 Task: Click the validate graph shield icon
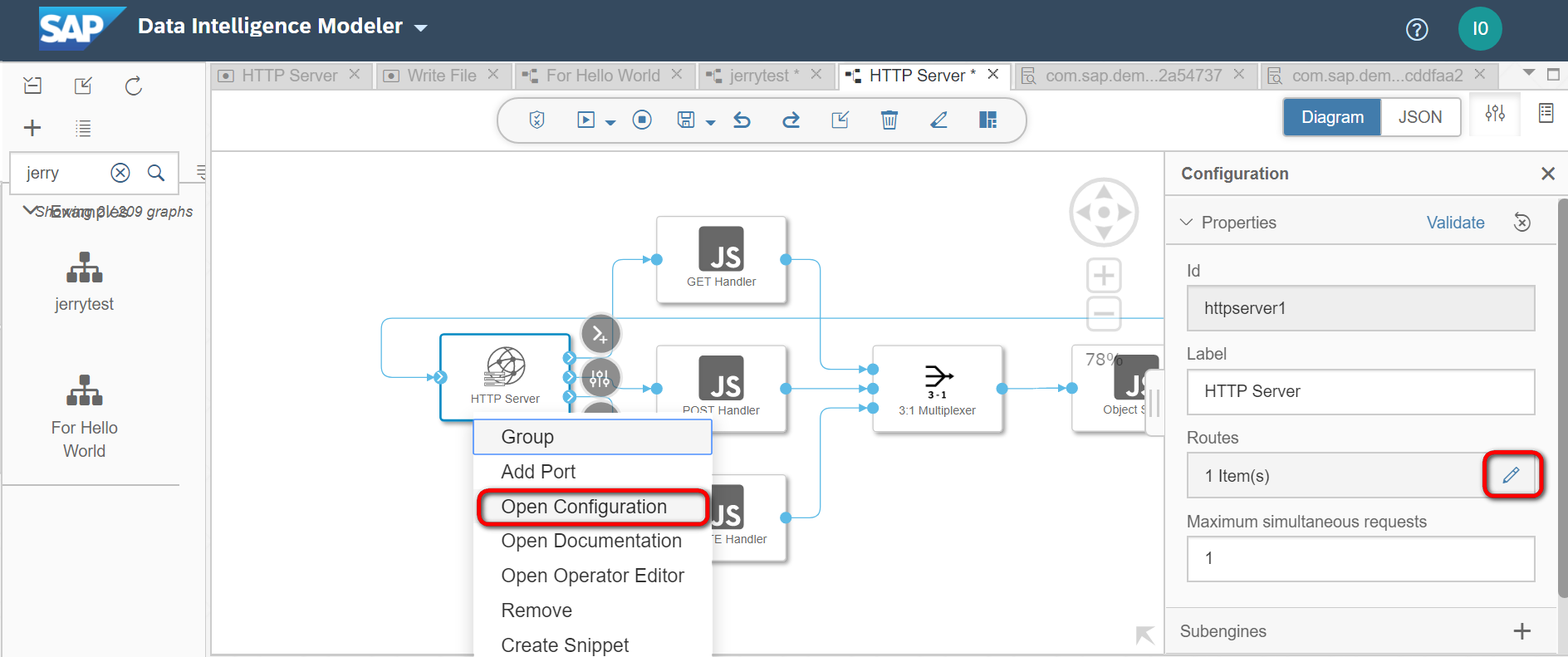pyautogui.click(x=537, y=120)
